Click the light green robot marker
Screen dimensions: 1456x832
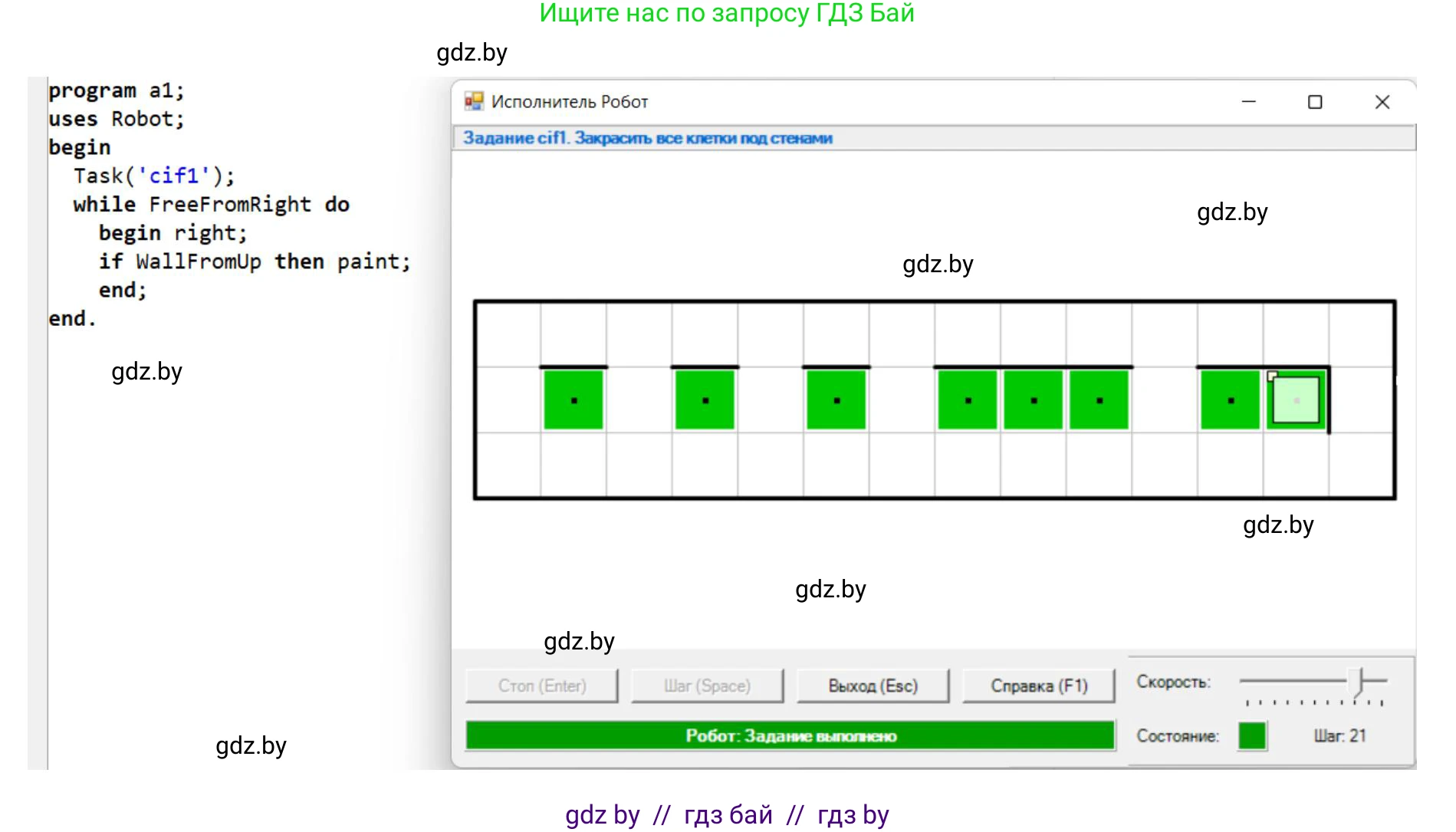[x=1296, y=400]
